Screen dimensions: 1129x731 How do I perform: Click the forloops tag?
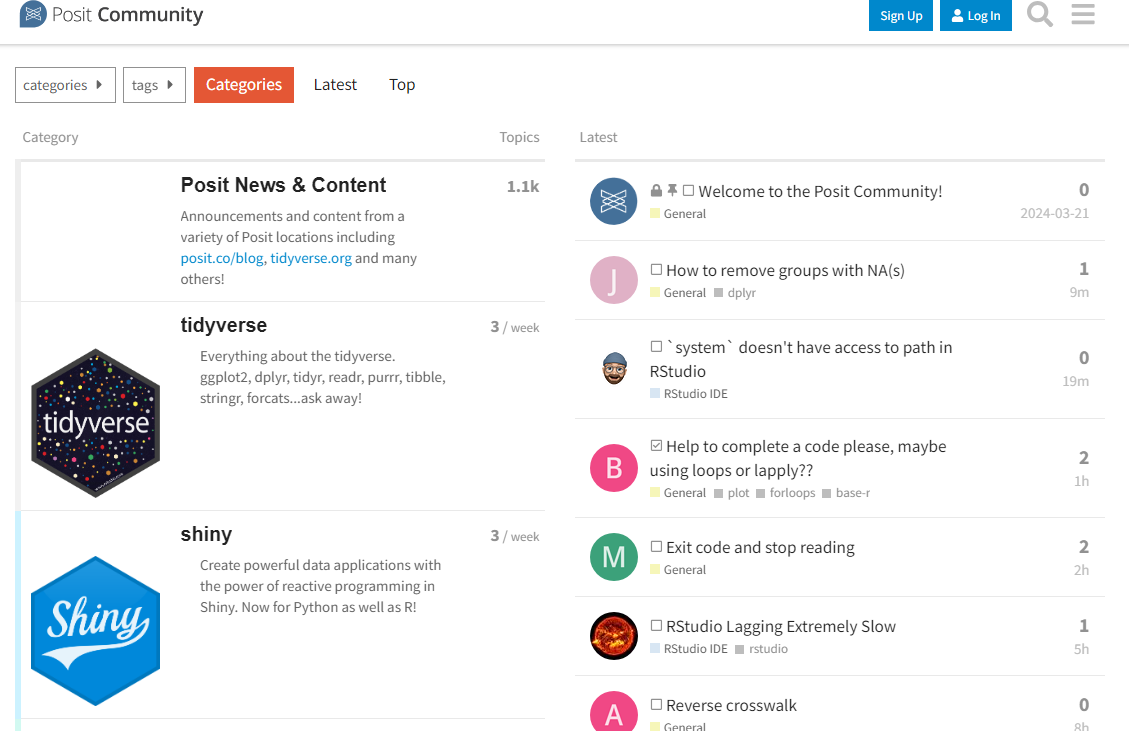[x=786, y=493]
